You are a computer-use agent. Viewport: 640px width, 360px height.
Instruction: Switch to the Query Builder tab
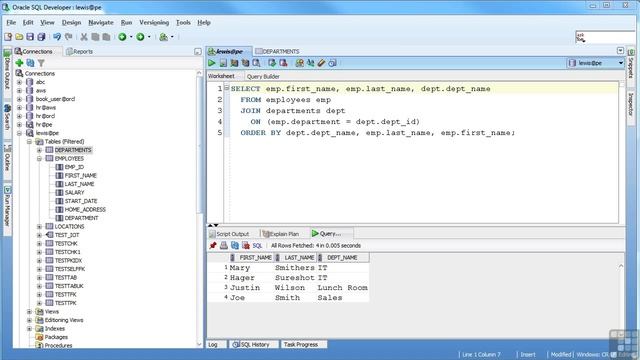tap(263, 76)
